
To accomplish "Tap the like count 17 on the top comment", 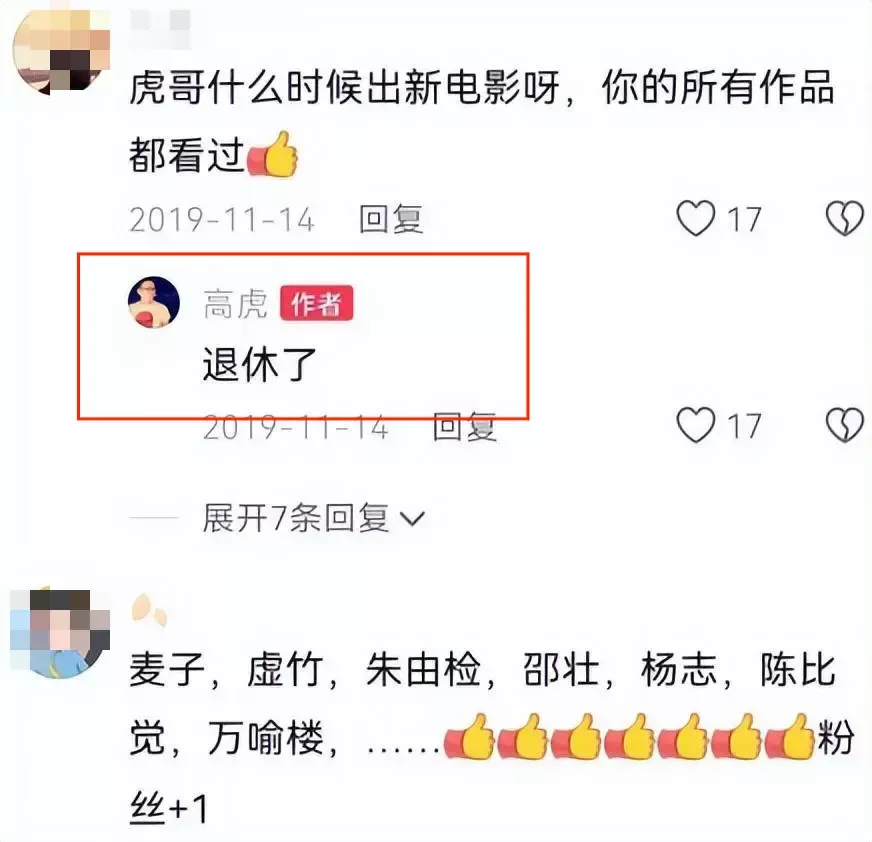I will click(x=744, y=219).
